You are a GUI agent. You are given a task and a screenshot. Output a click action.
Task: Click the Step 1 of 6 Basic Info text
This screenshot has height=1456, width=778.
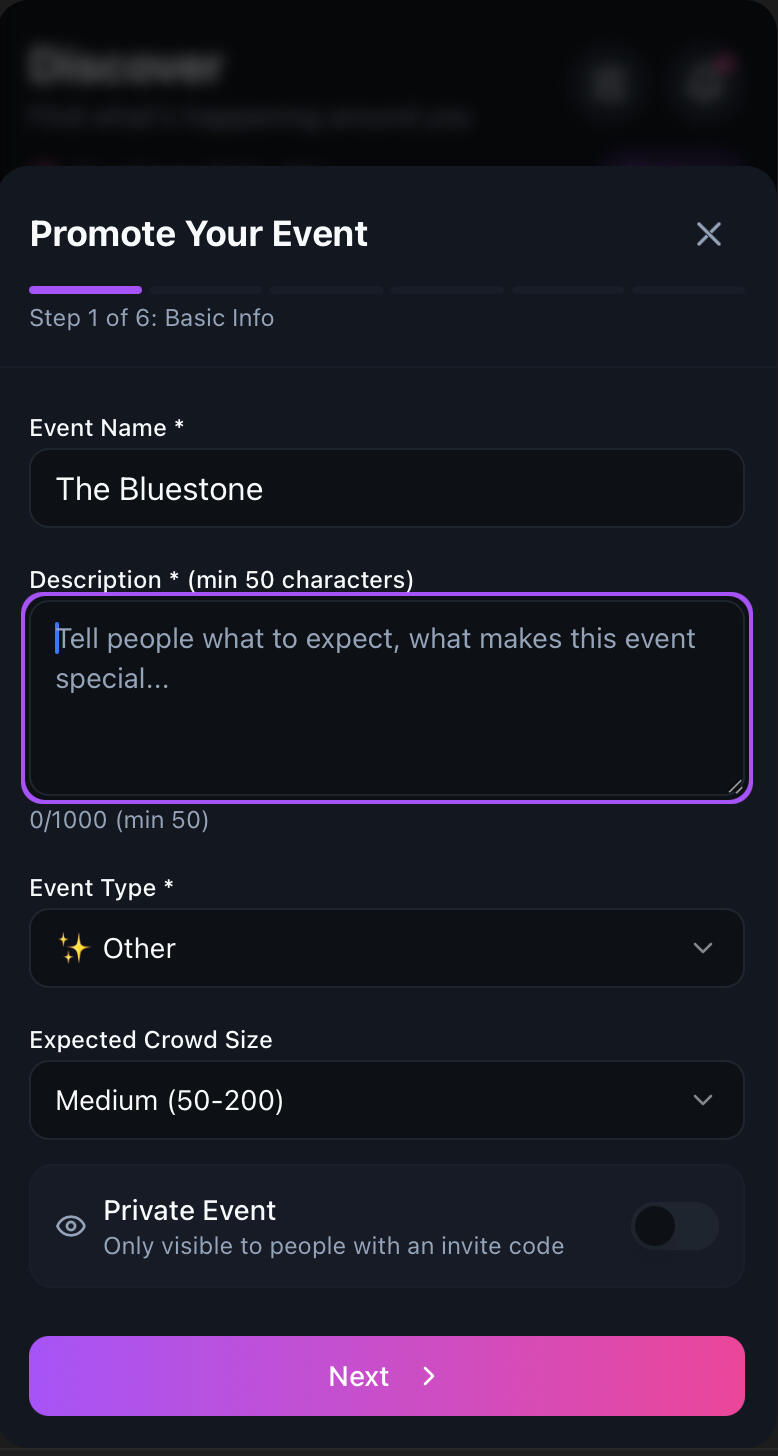click(152, 318)
